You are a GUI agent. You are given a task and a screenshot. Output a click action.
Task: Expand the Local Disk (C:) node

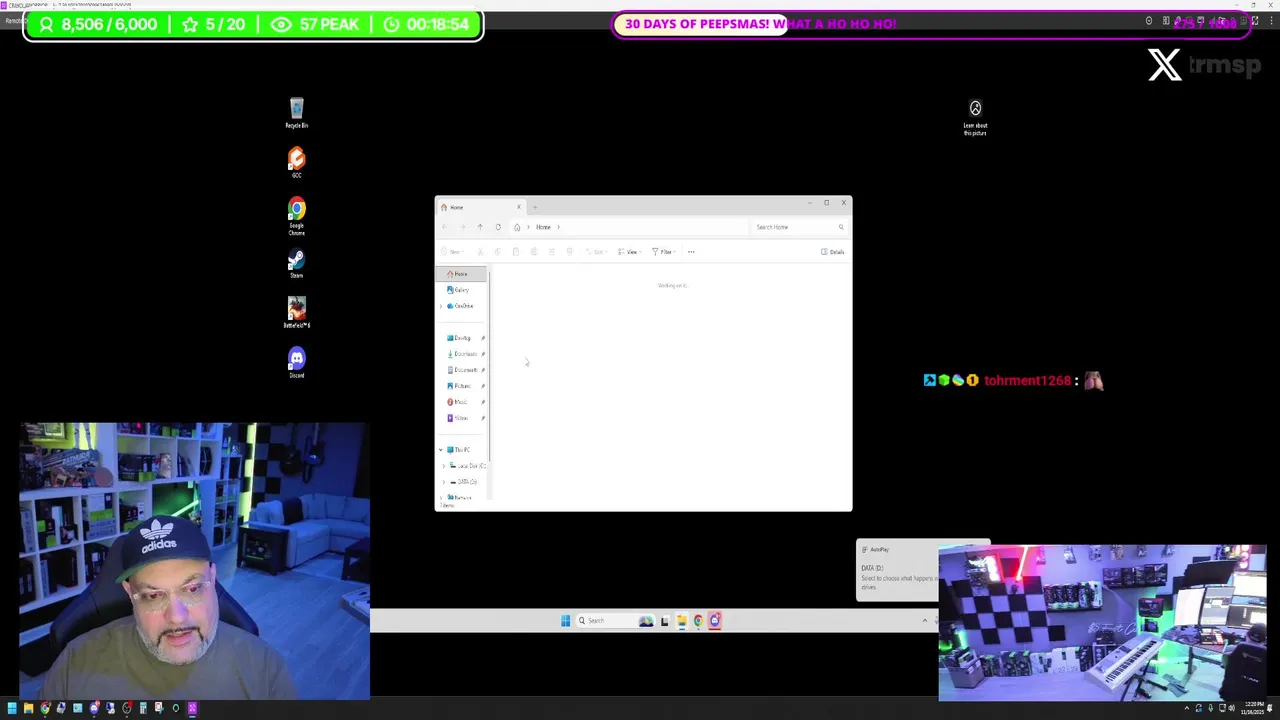coord(444,466)
